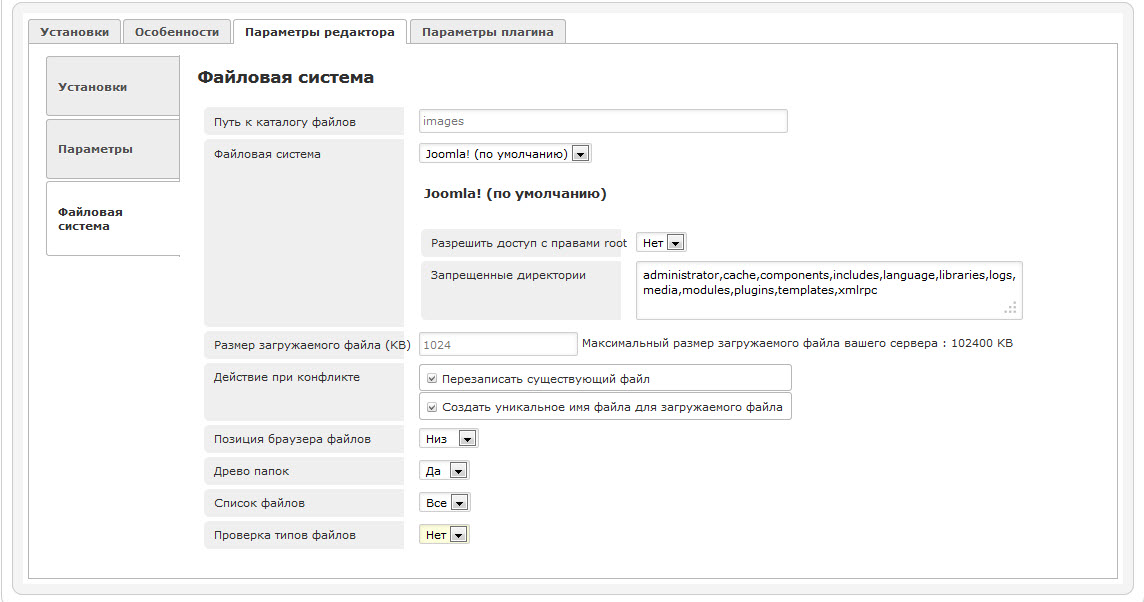Click the Позиция браузера файлов label
The width and height of the screenshot is (1144, 602).
point(292,439)
